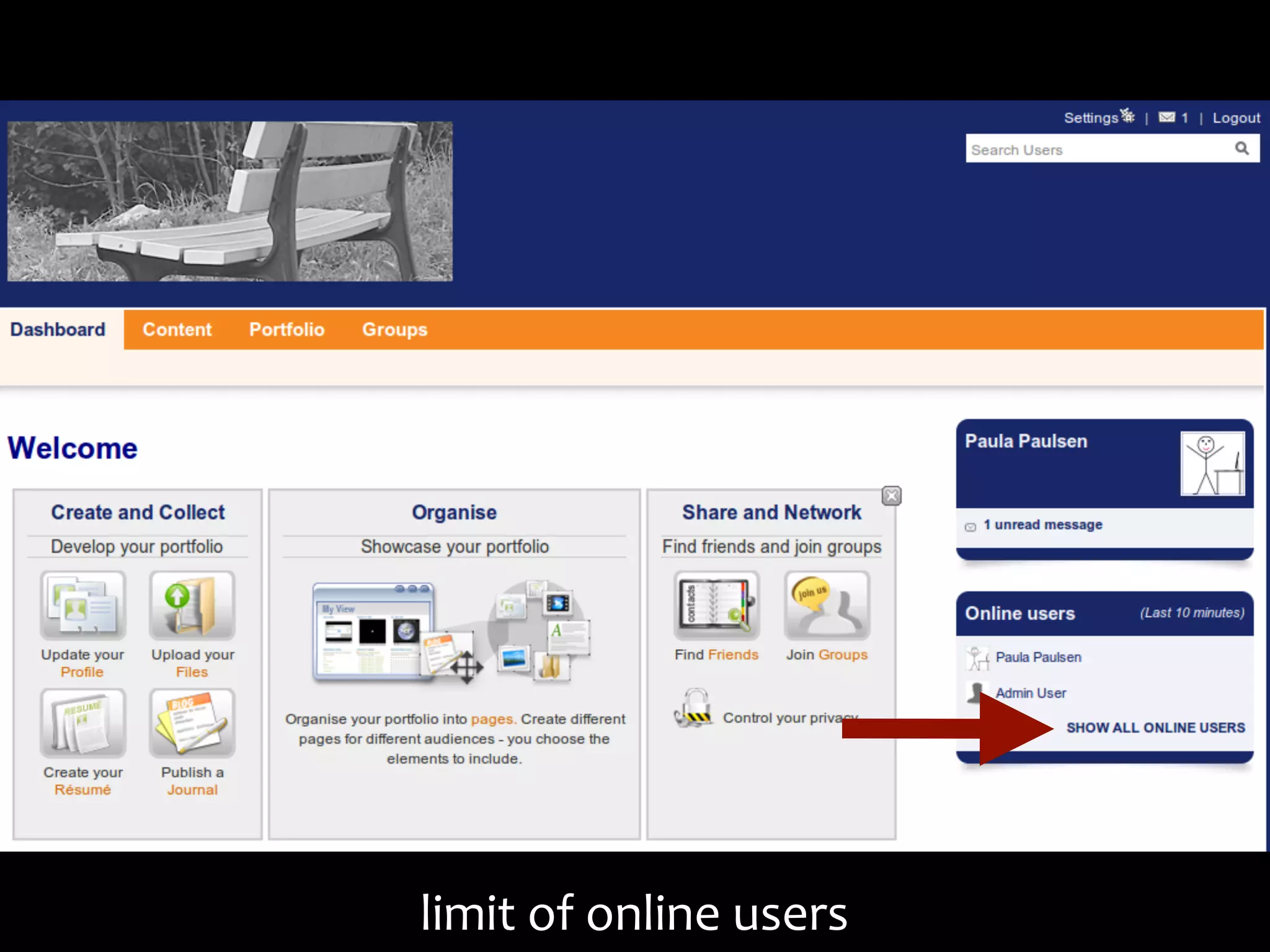Viewport: 1270px width, 952px height.
Task: Click the Update your Profile icon
Action: coord(82,606)
